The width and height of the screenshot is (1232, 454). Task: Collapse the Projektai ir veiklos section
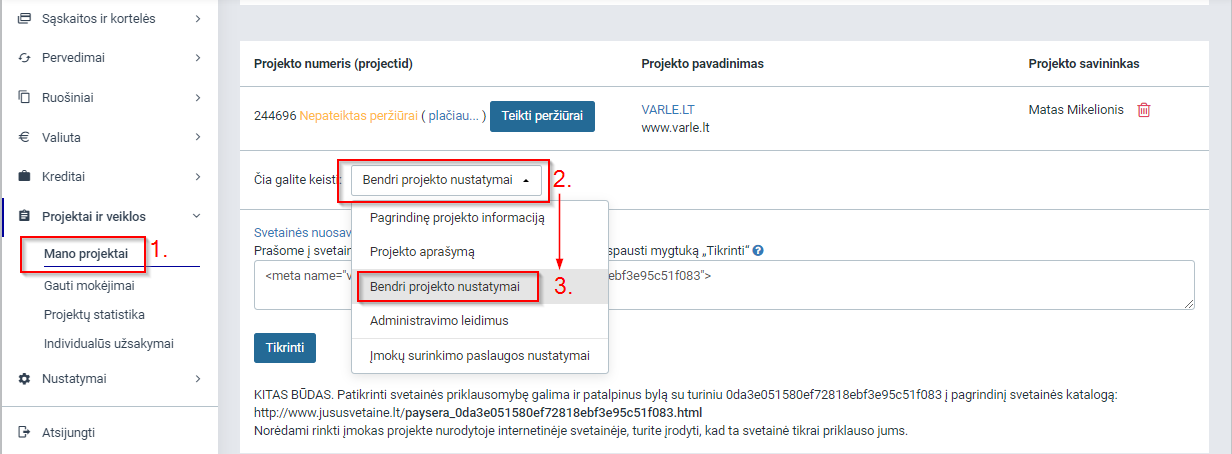pos(197,216)
